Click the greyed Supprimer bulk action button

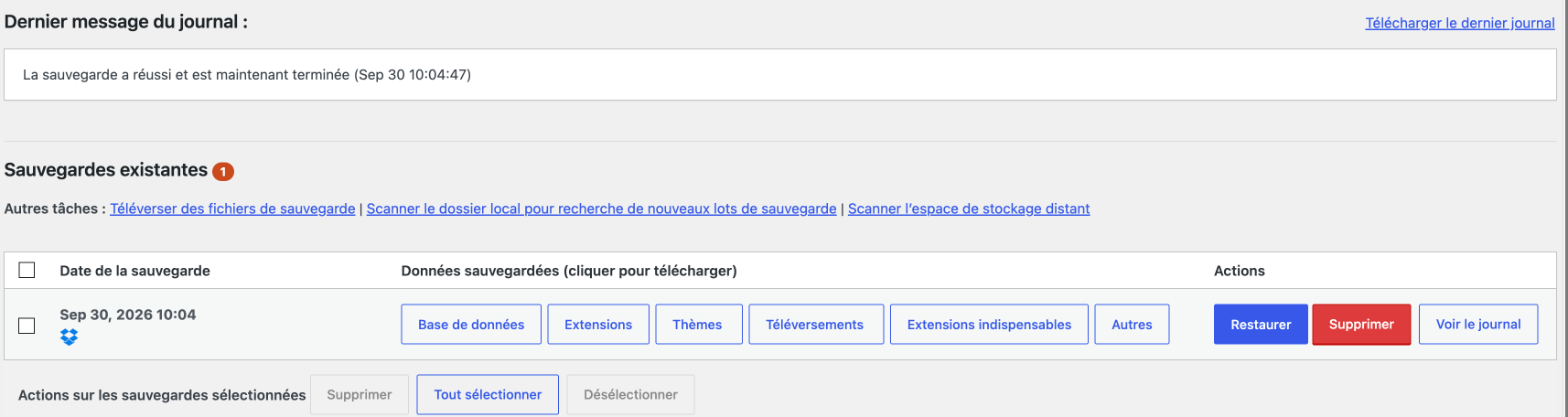359,395
